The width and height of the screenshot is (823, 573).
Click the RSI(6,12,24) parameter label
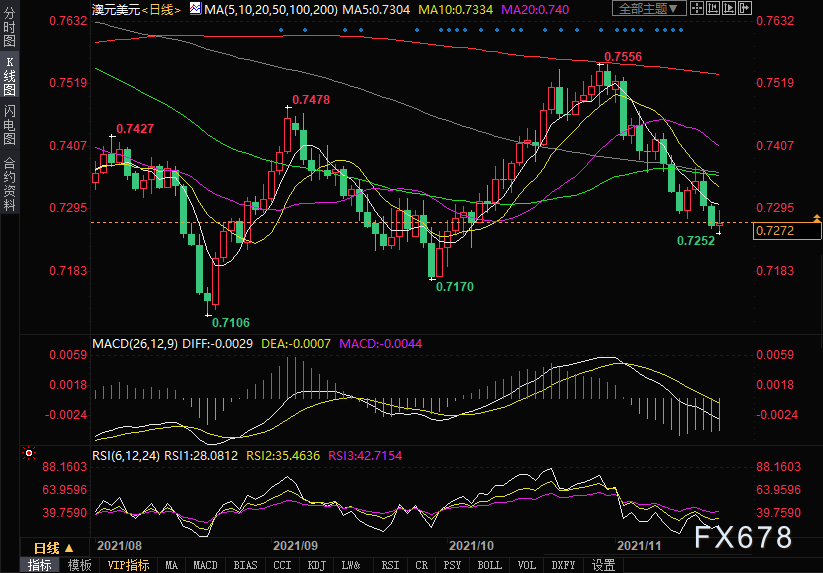126,455
